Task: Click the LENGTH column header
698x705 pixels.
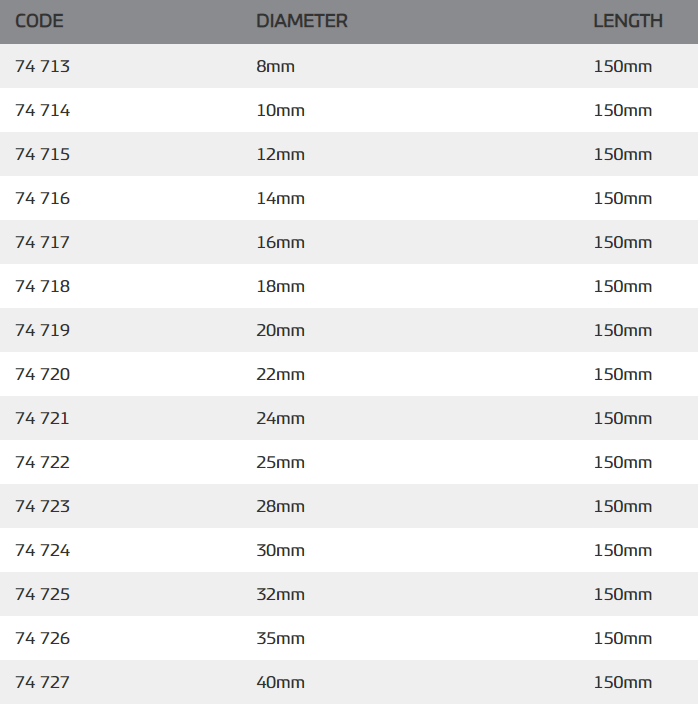Action: (x=627, y=21)
